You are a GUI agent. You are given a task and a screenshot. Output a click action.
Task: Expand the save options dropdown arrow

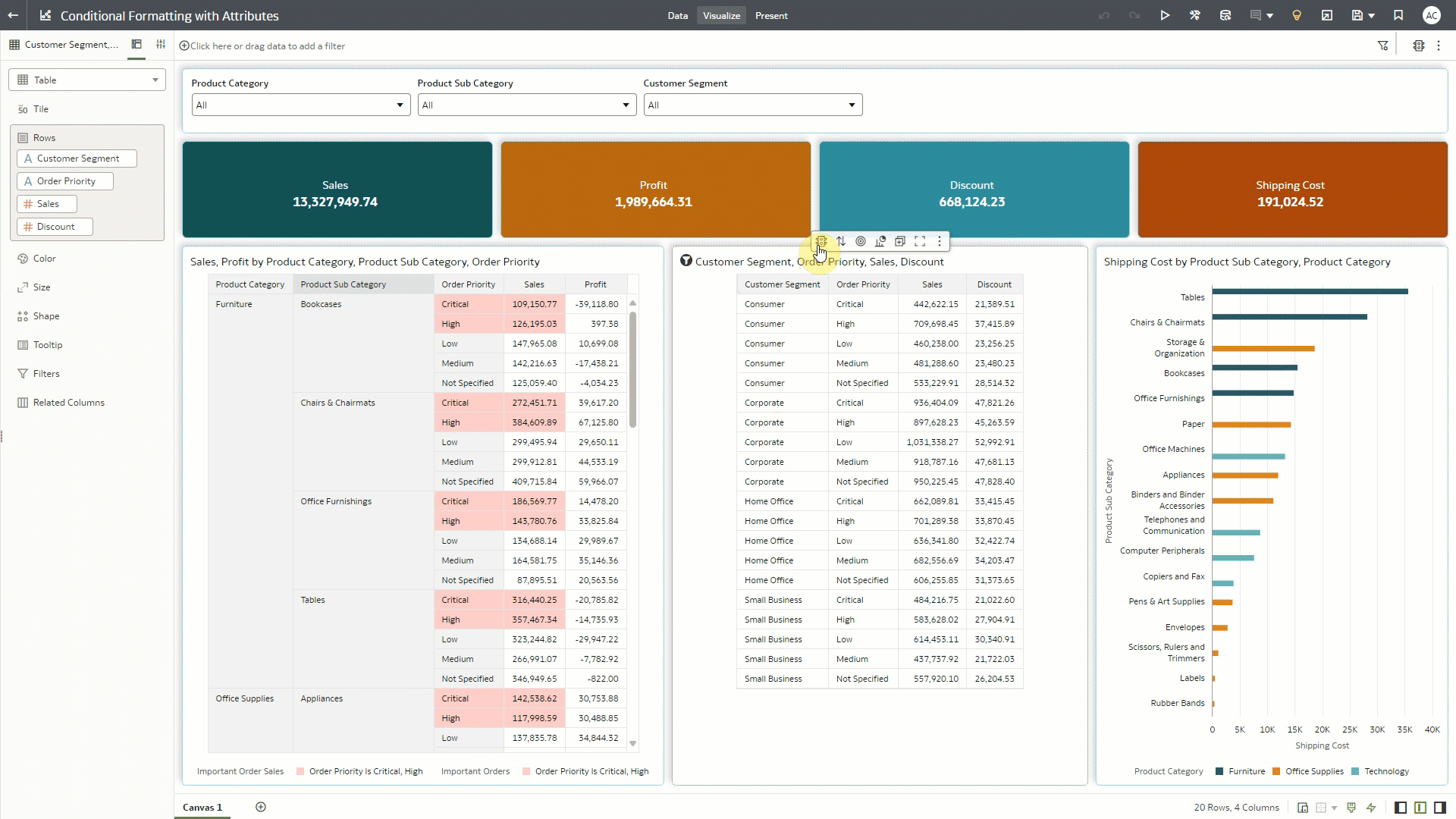(x=1373, y=15)
